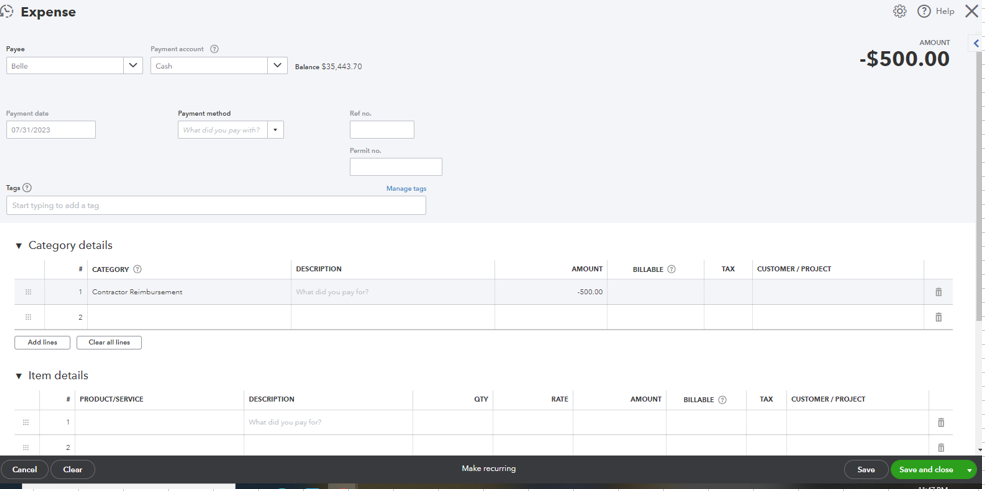Image resolution: width=985 pixels, height=491 pixels.
Task: Click the Payee field showing Belle
Action: pyautogui.click(x=65, y=65)
